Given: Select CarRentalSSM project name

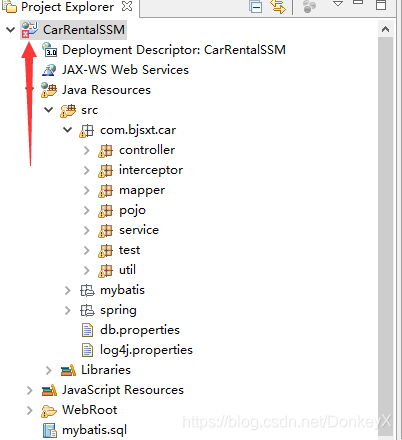Looking at the screenshot, I should tap(84, 30).
